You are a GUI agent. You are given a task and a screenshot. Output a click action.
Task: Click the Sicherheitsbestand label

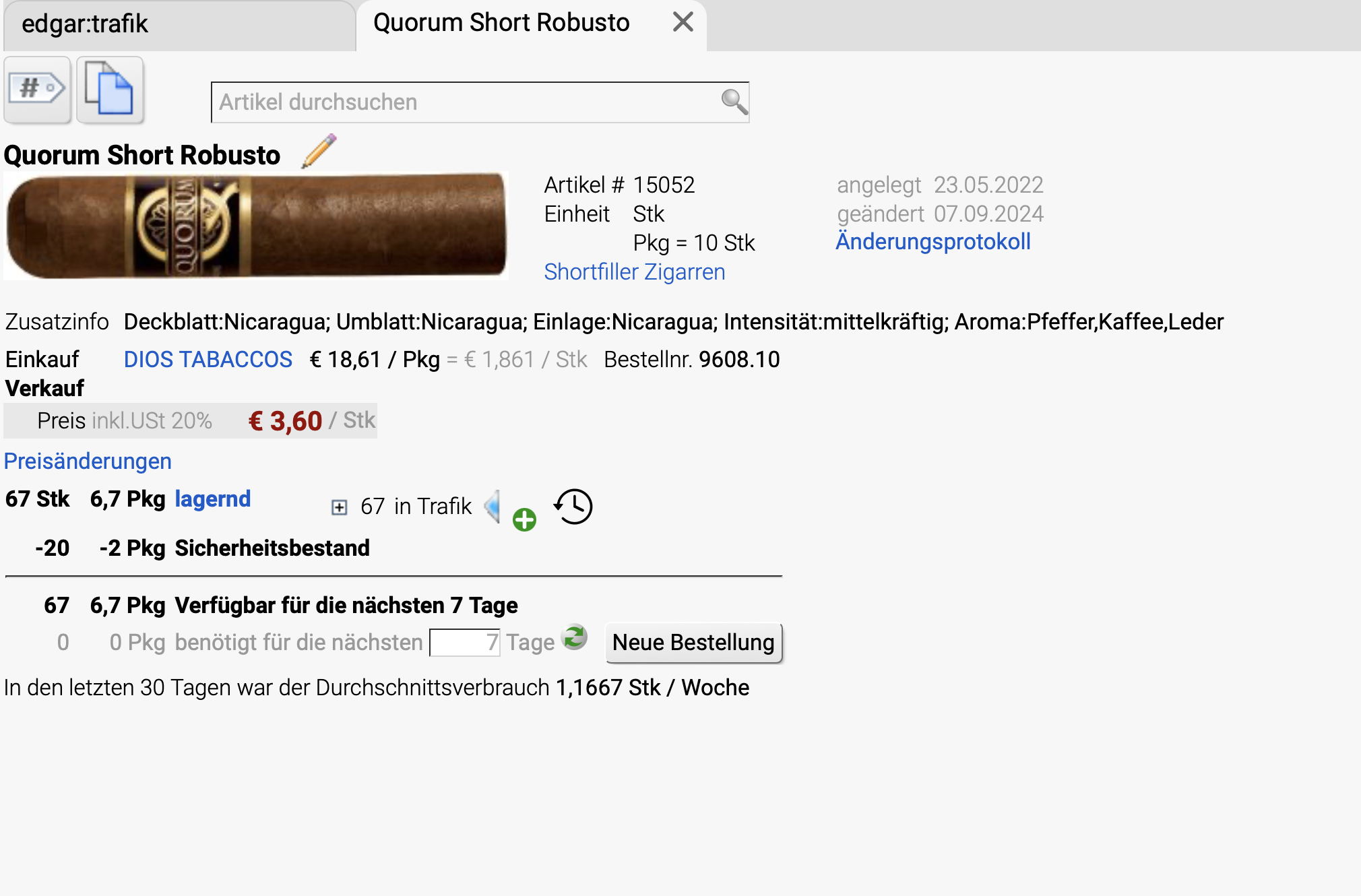click(x=272, y=548)
